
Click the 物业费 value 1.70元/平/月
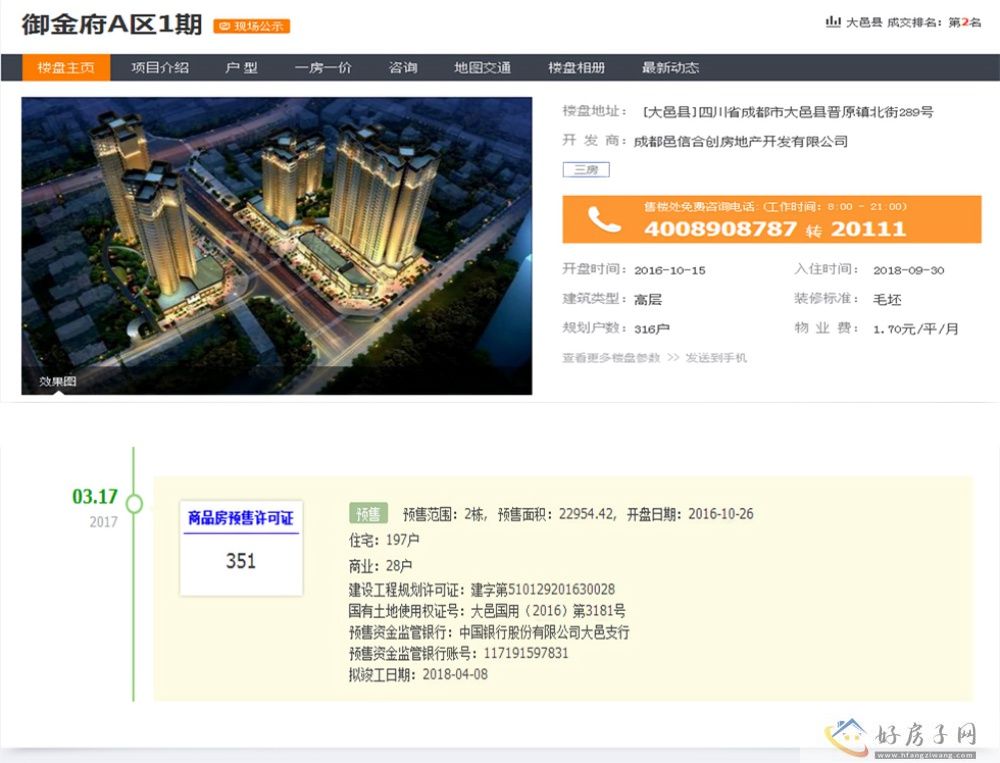pos(915,329)
